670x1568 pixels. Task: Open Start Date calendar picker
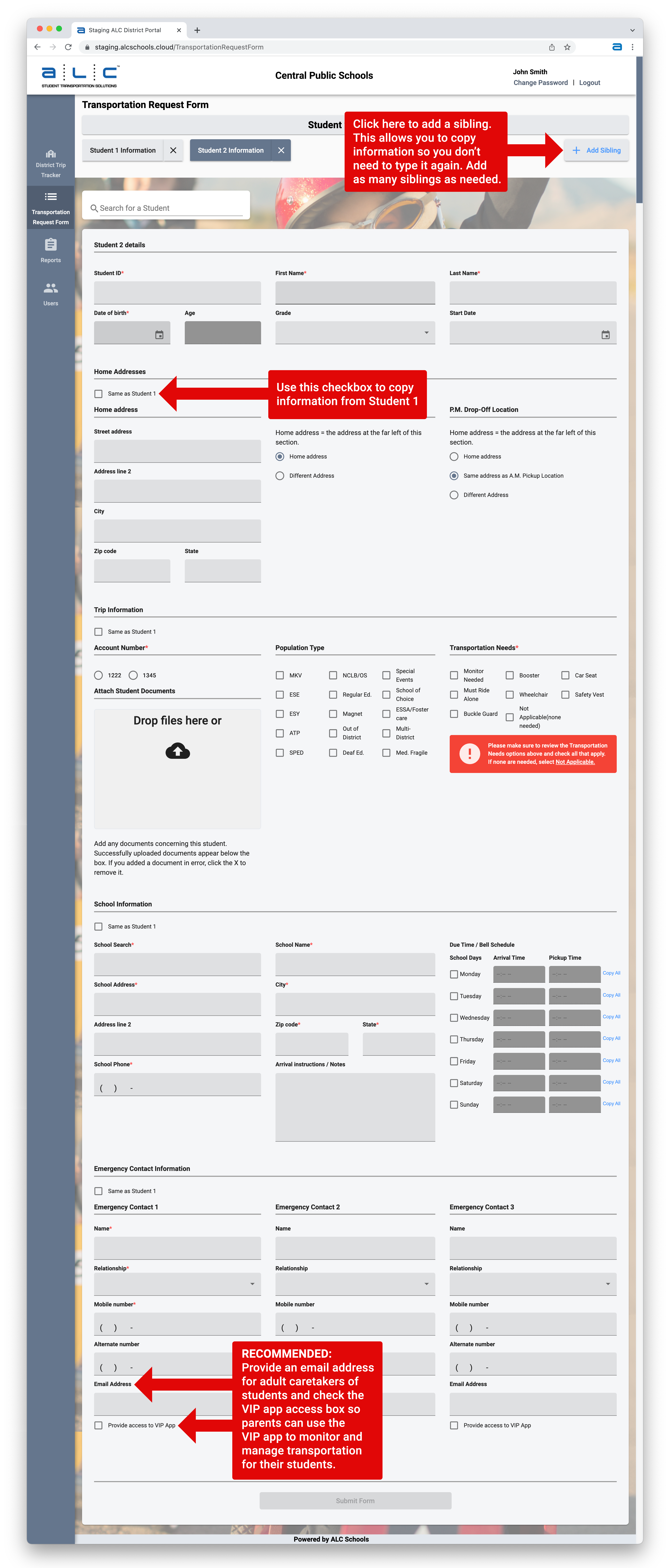[605, 335]
